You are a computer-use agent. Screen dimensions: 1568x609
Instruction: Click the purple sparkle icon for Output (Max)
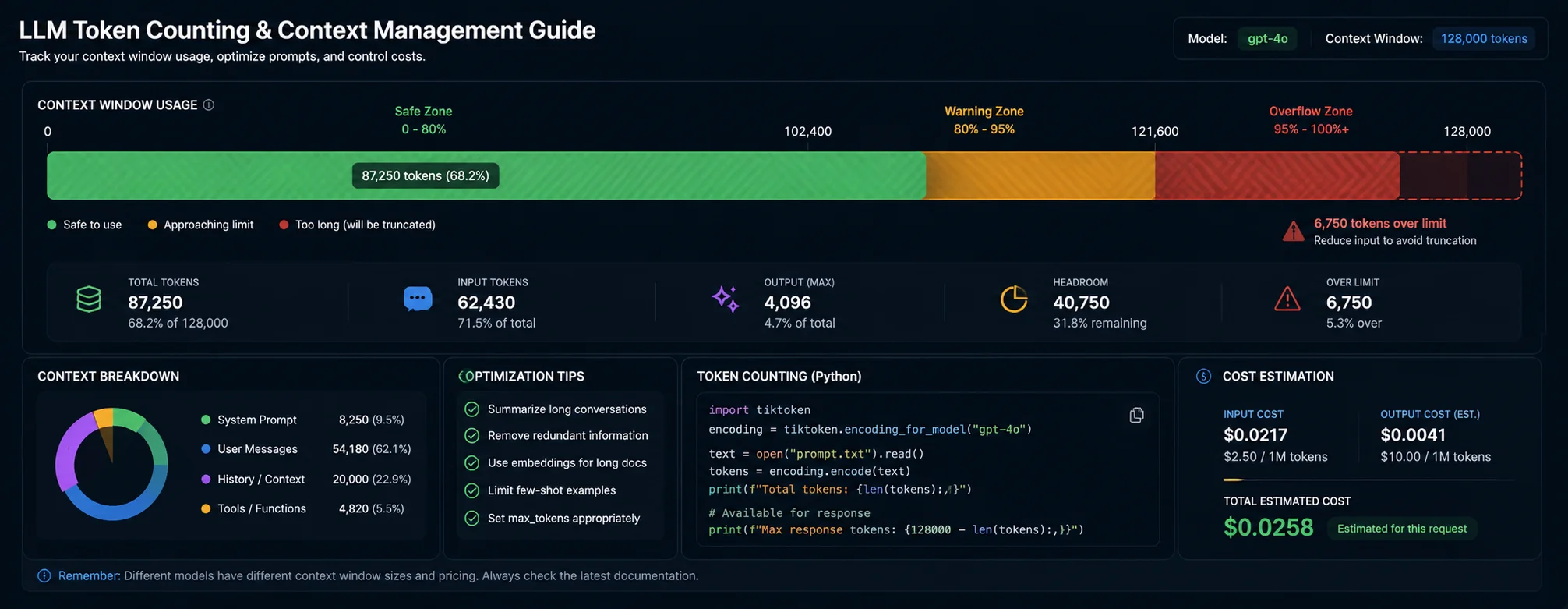coord(726,299)
